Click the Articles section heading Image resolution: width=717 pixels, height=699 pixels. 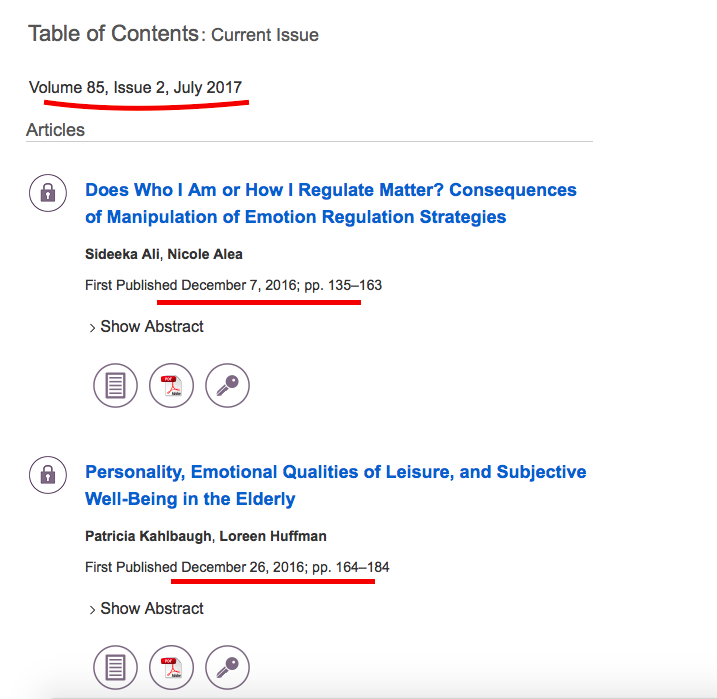coord(56,130)
